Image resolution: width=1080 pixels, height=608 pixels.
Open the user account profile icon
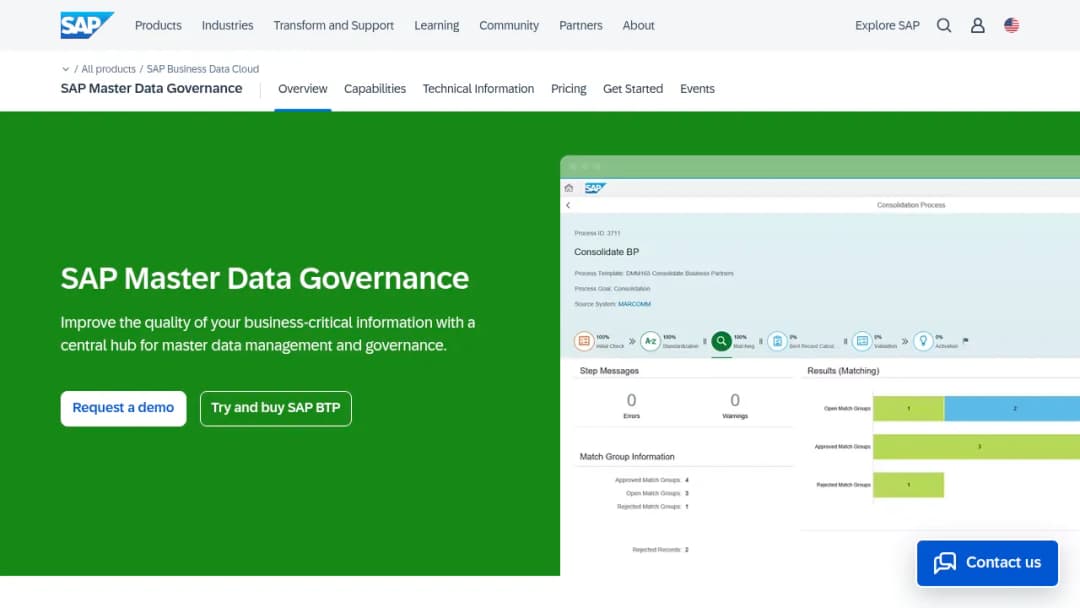click(977, 25)
